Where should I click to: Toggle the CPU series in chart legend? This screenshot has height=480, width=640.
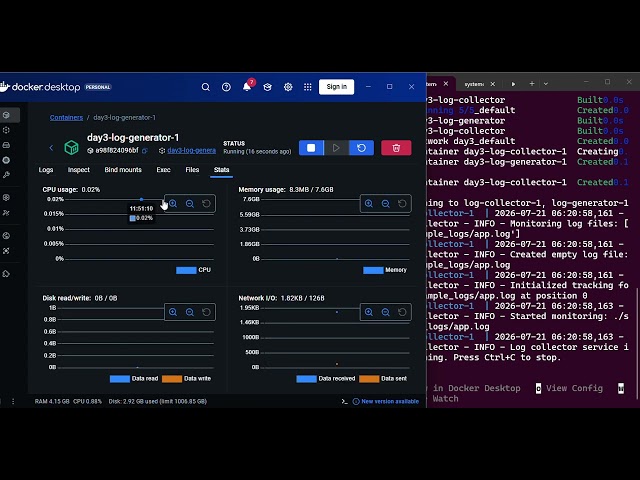pos(193,270)
